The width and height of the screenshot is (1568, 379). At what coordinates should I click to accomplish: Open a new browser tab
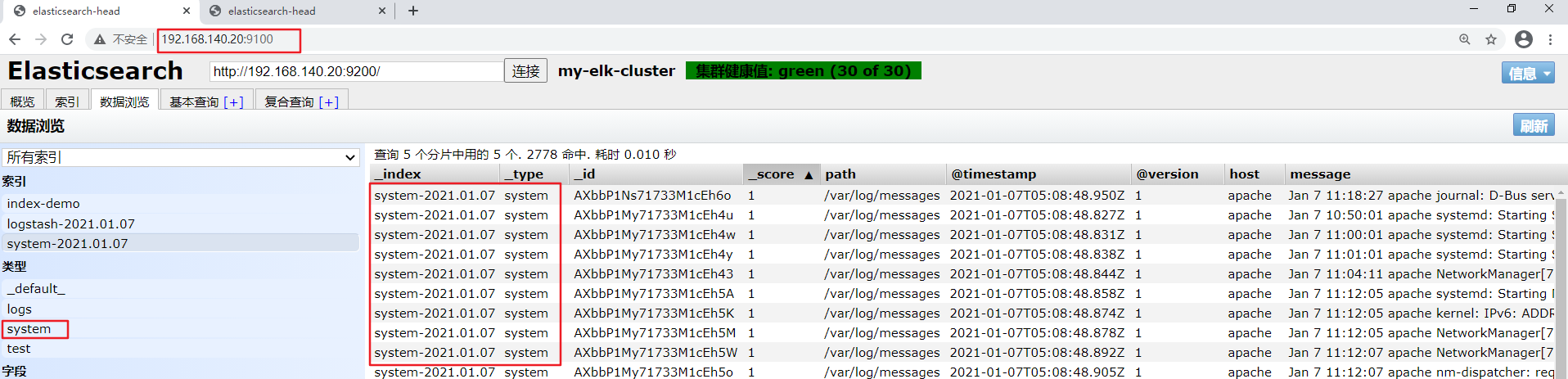413,11
